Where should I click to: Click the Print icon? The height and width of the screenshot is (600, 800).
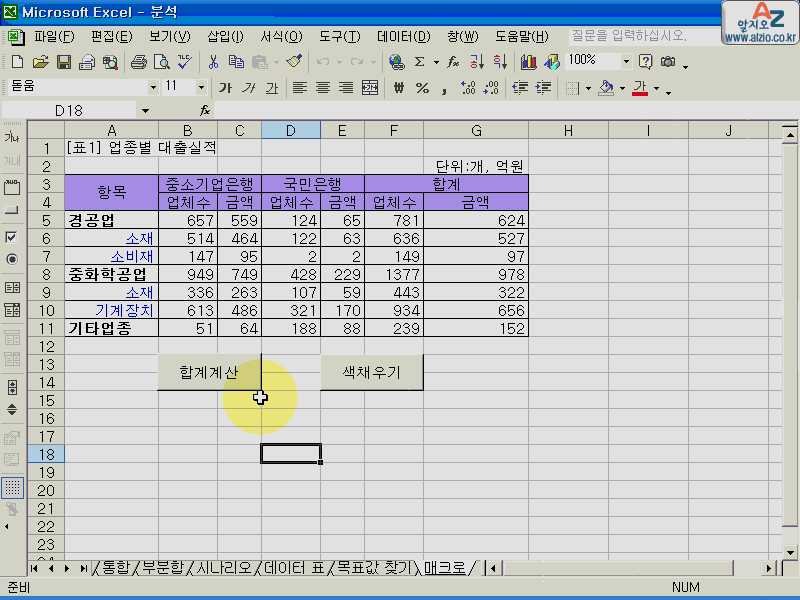(138, 62)
